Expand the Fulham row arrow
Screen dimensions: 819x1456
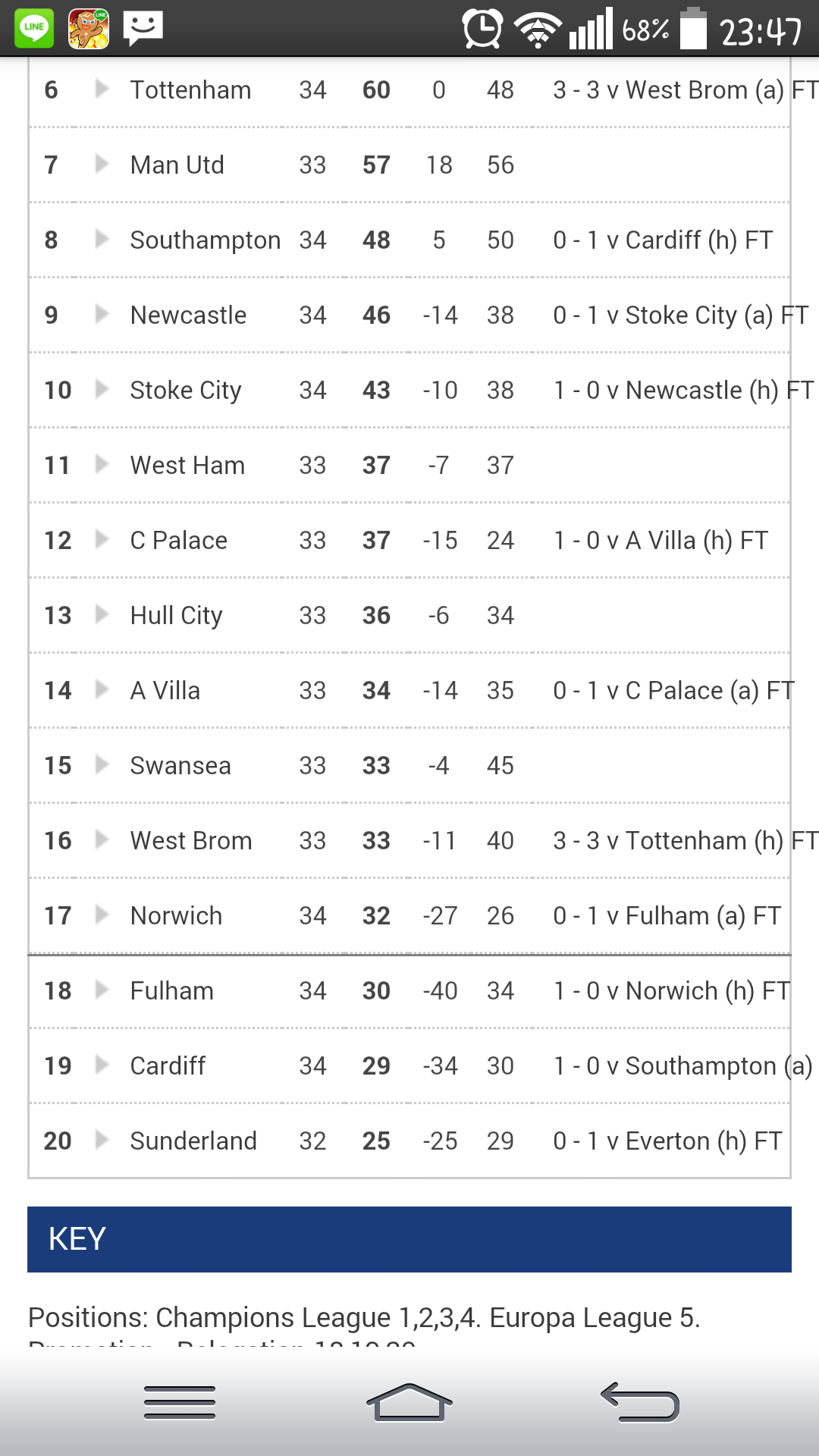coord(102,990)
